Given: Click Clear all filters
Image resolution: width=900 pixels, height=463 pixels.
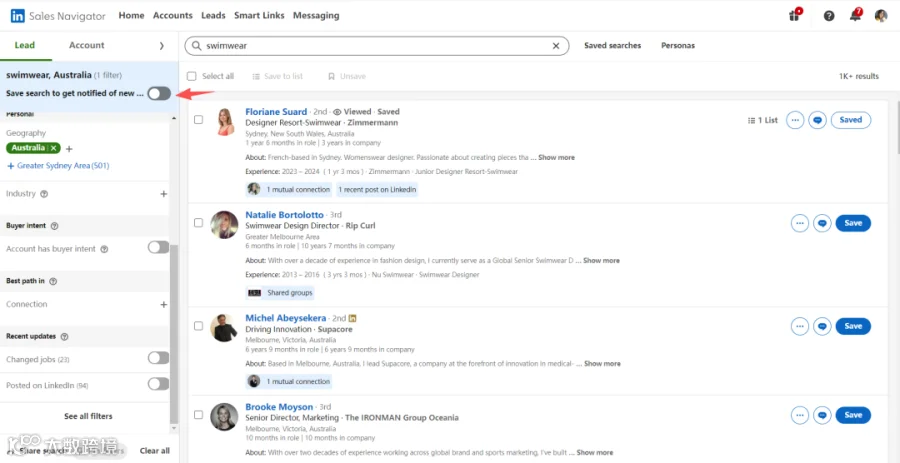Looking at the screenshot, I should [154, 451].
